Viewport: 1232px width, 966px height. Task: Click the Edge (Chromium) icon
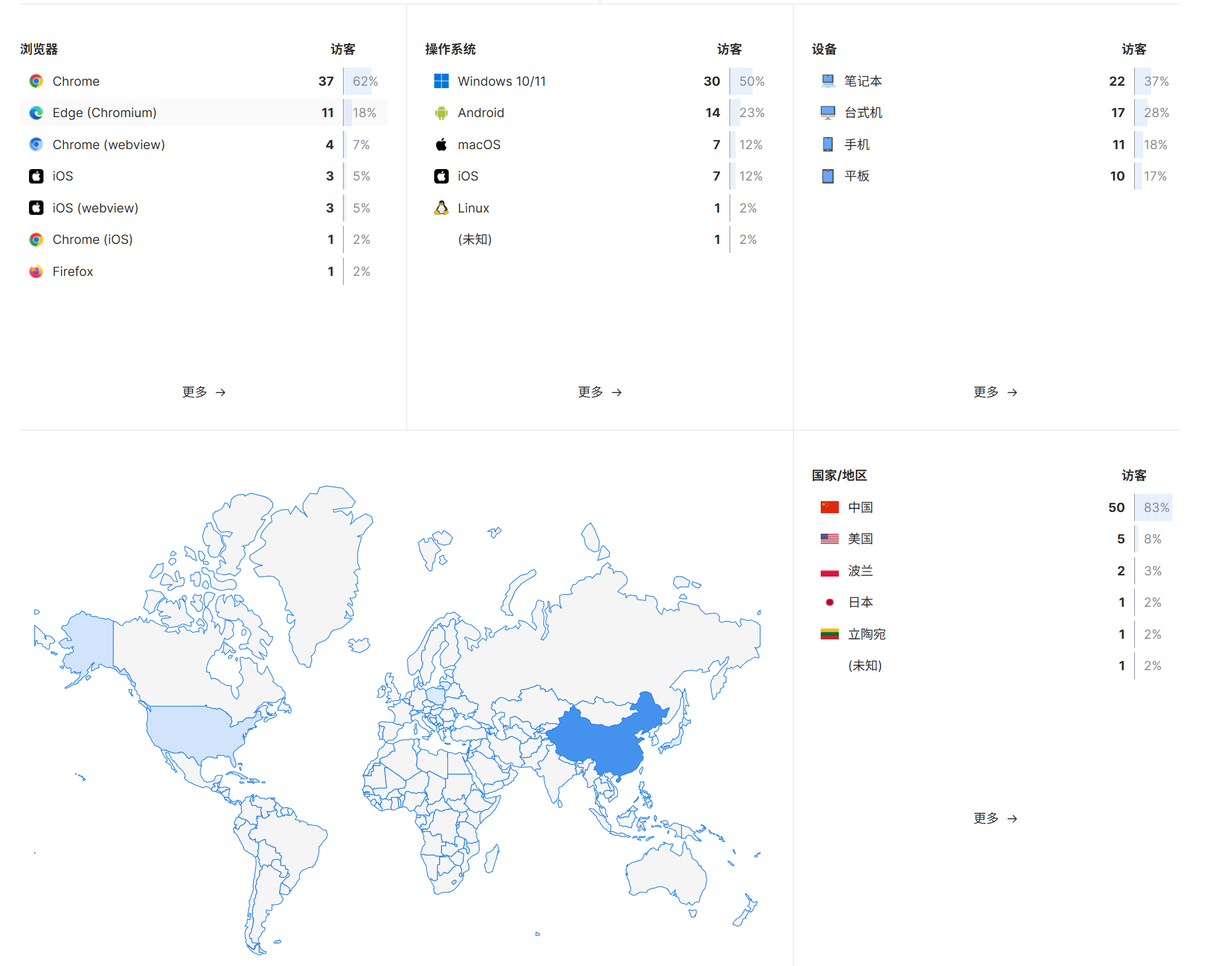coord(36,113)
